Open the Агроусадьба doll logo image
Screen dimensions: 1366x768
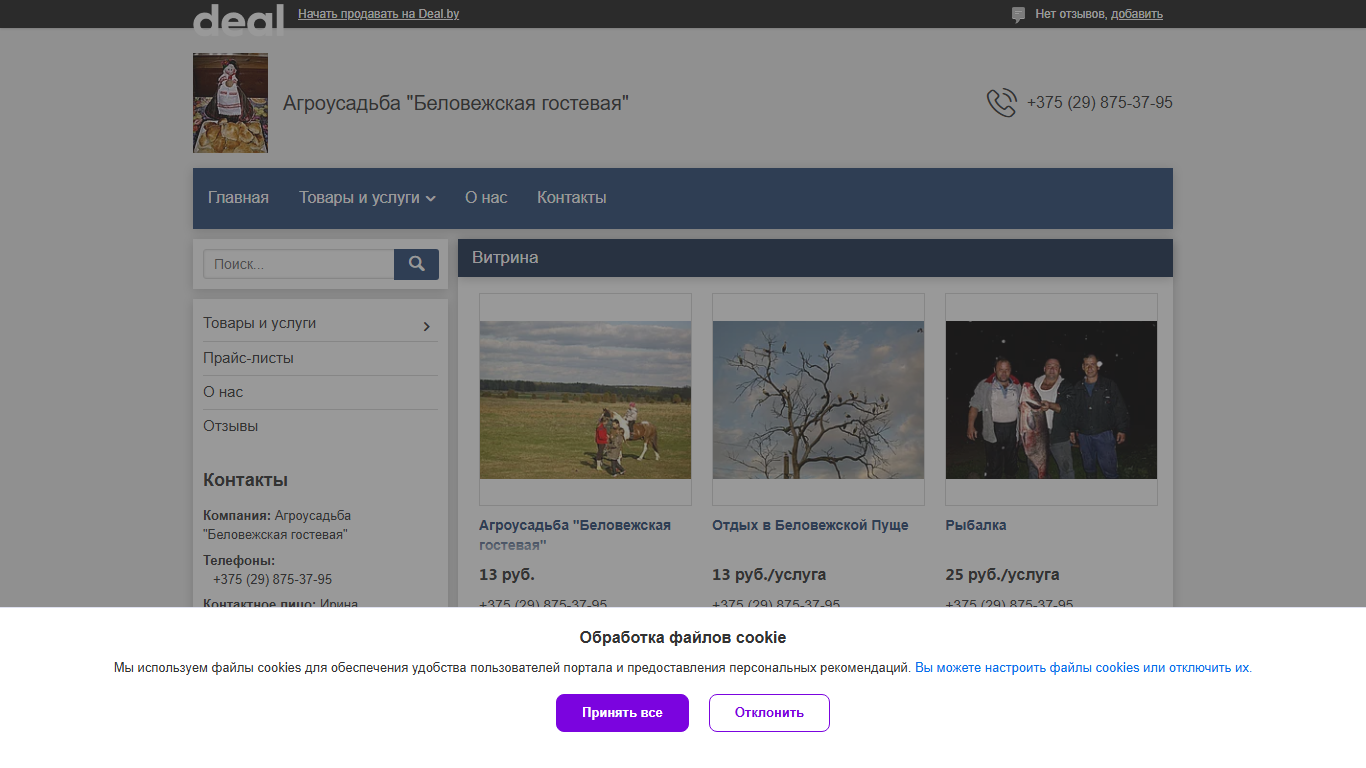coord(230,103)
